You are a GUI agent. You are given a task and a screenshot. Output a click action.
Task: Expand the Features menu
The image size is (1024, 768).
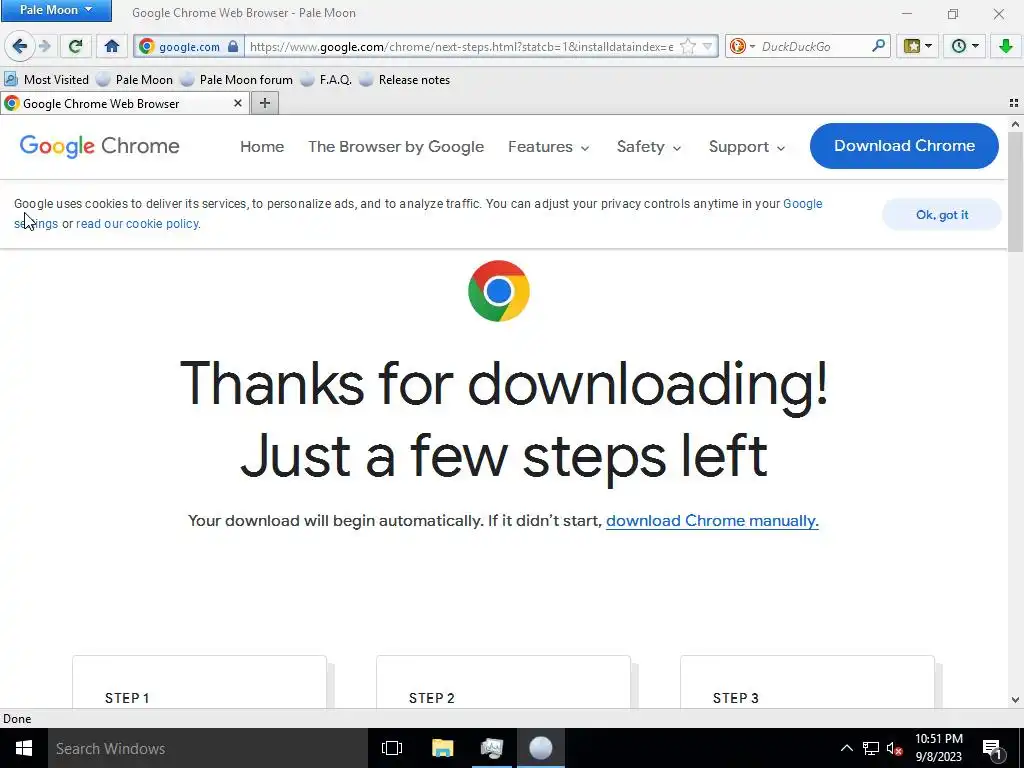(549, 147)
